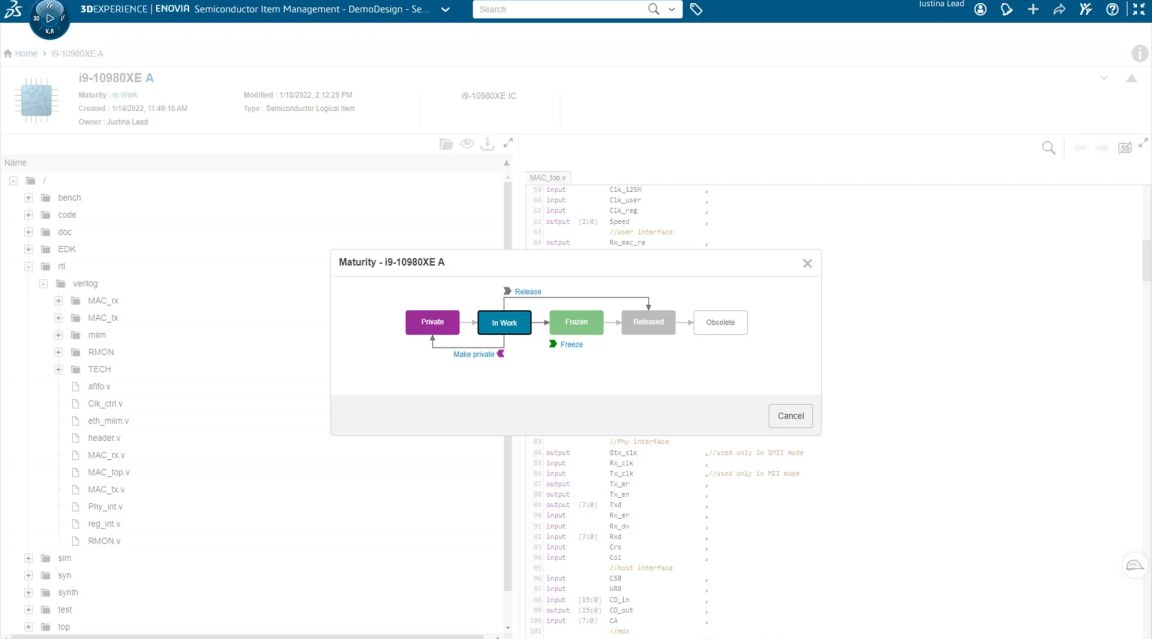
Task: Open the user profile icon
Action: 980,9
